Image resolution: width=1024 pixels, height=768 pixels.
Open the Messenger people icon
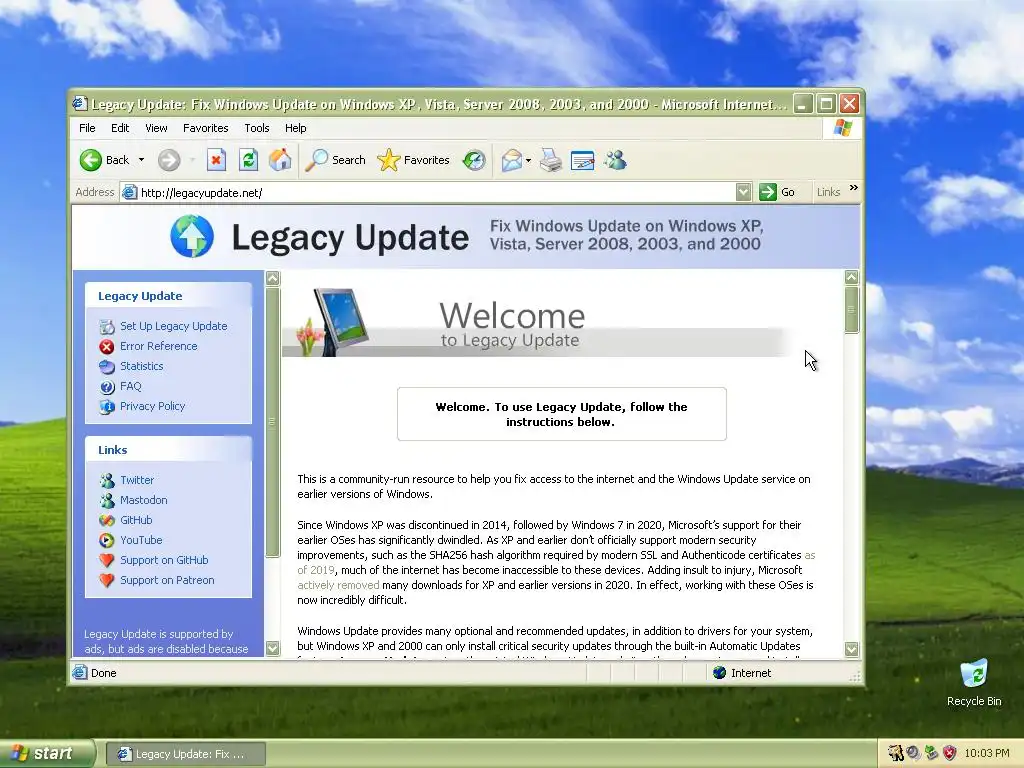[615, 160]
